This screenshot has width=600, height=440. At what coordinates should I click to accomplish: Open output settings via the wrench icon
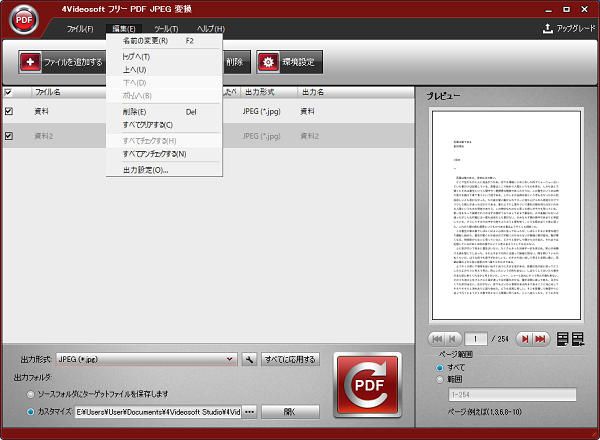point(248,359)
